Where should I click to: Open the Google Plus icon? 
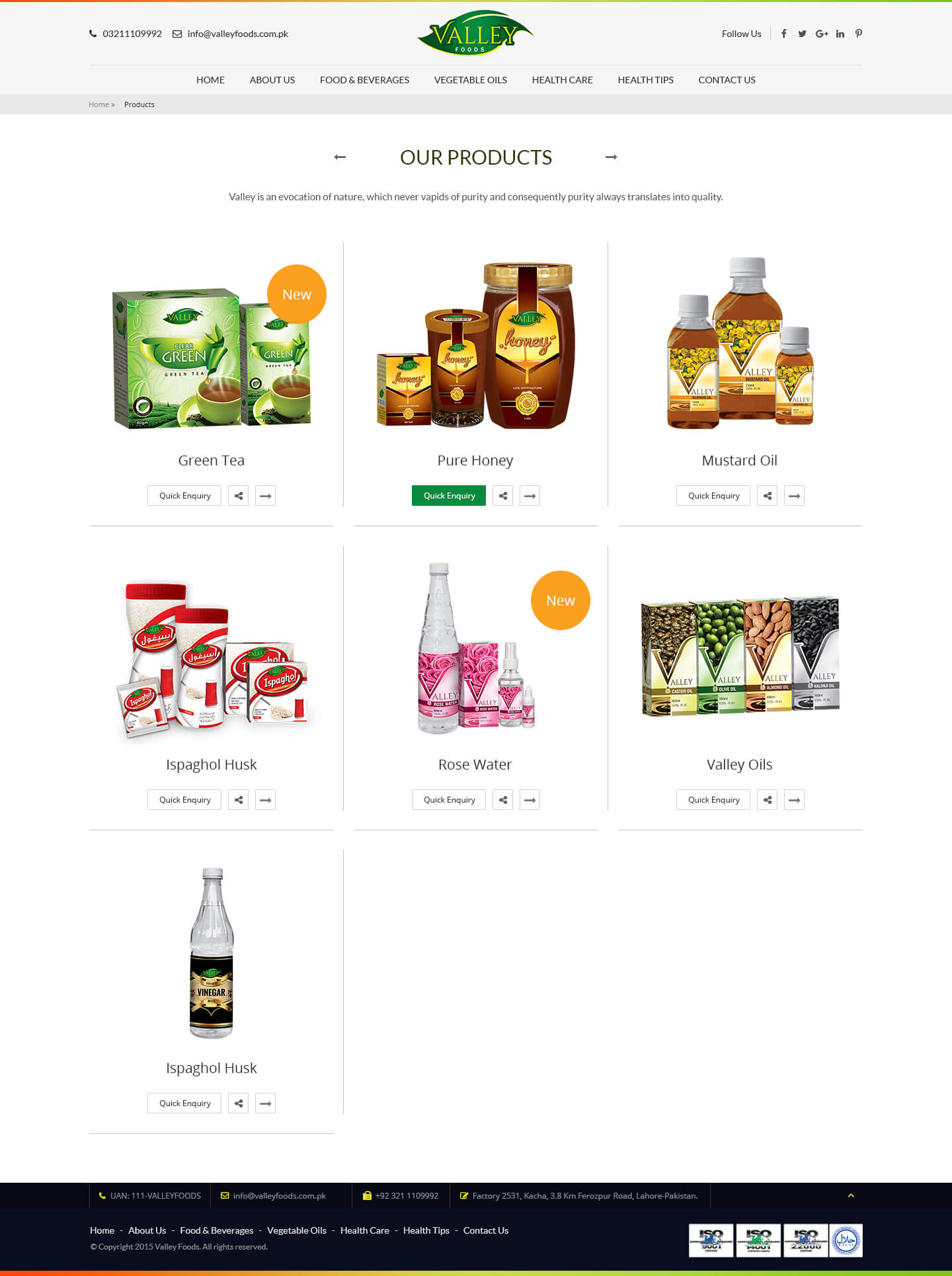click(x=822, y=34)
